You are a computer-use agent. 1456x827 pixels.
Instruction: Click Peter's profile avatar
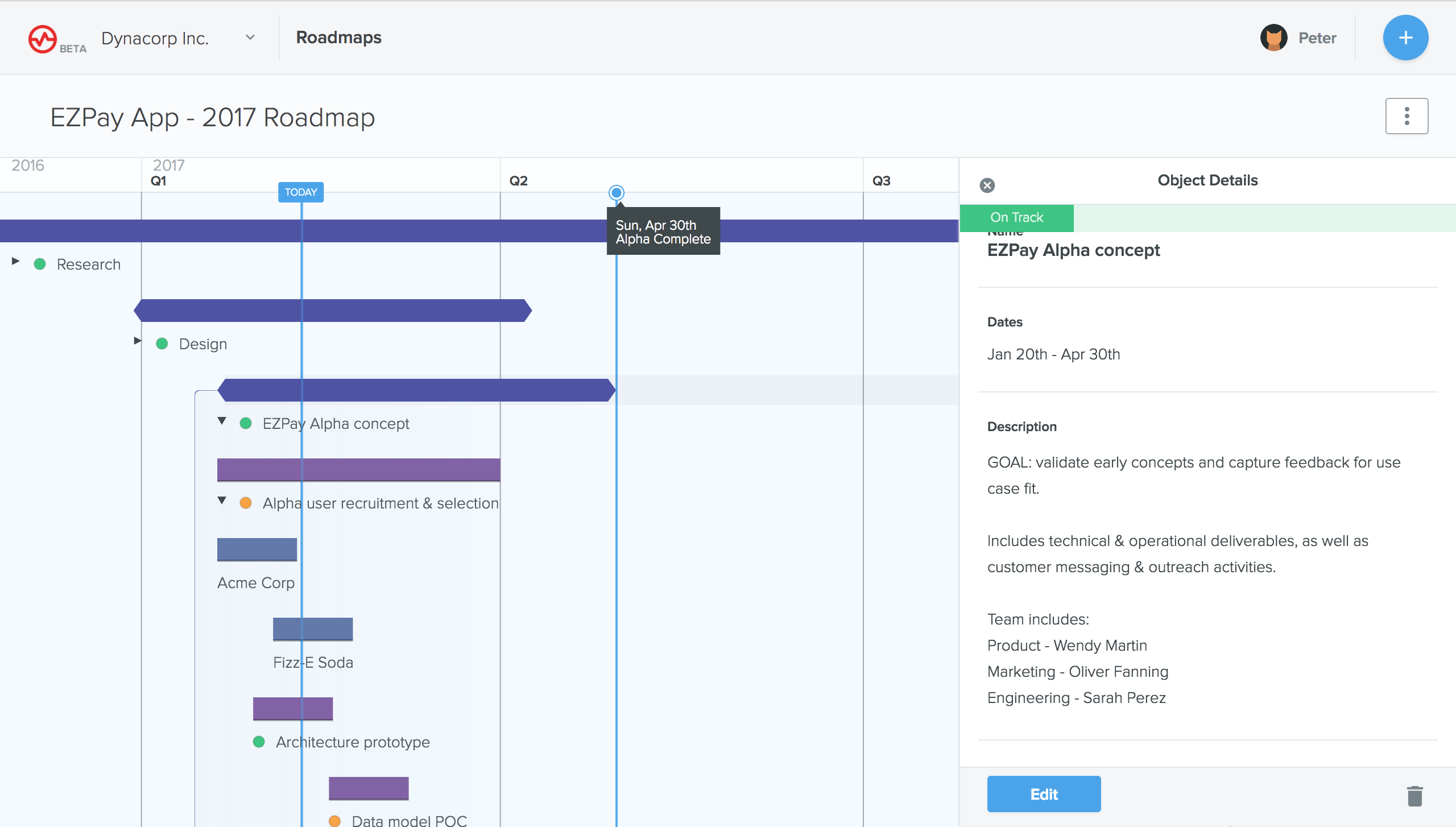[1273, 38]
